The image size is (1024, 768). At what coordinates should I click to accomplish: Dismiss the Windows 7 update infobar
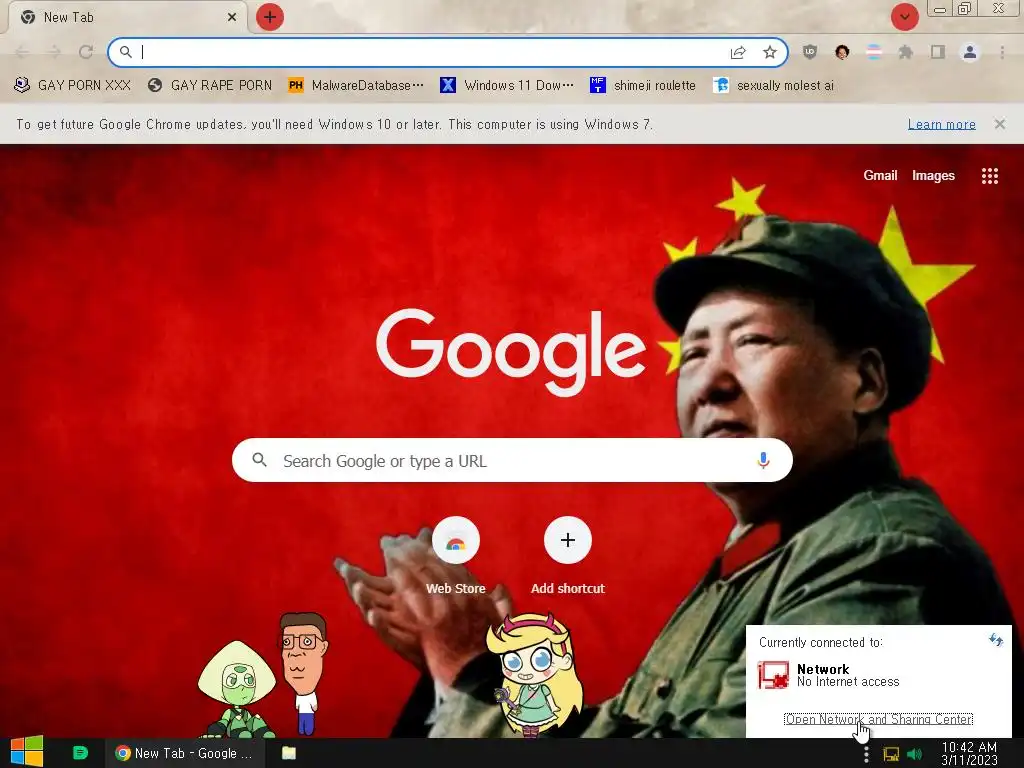pos(1000,124)
